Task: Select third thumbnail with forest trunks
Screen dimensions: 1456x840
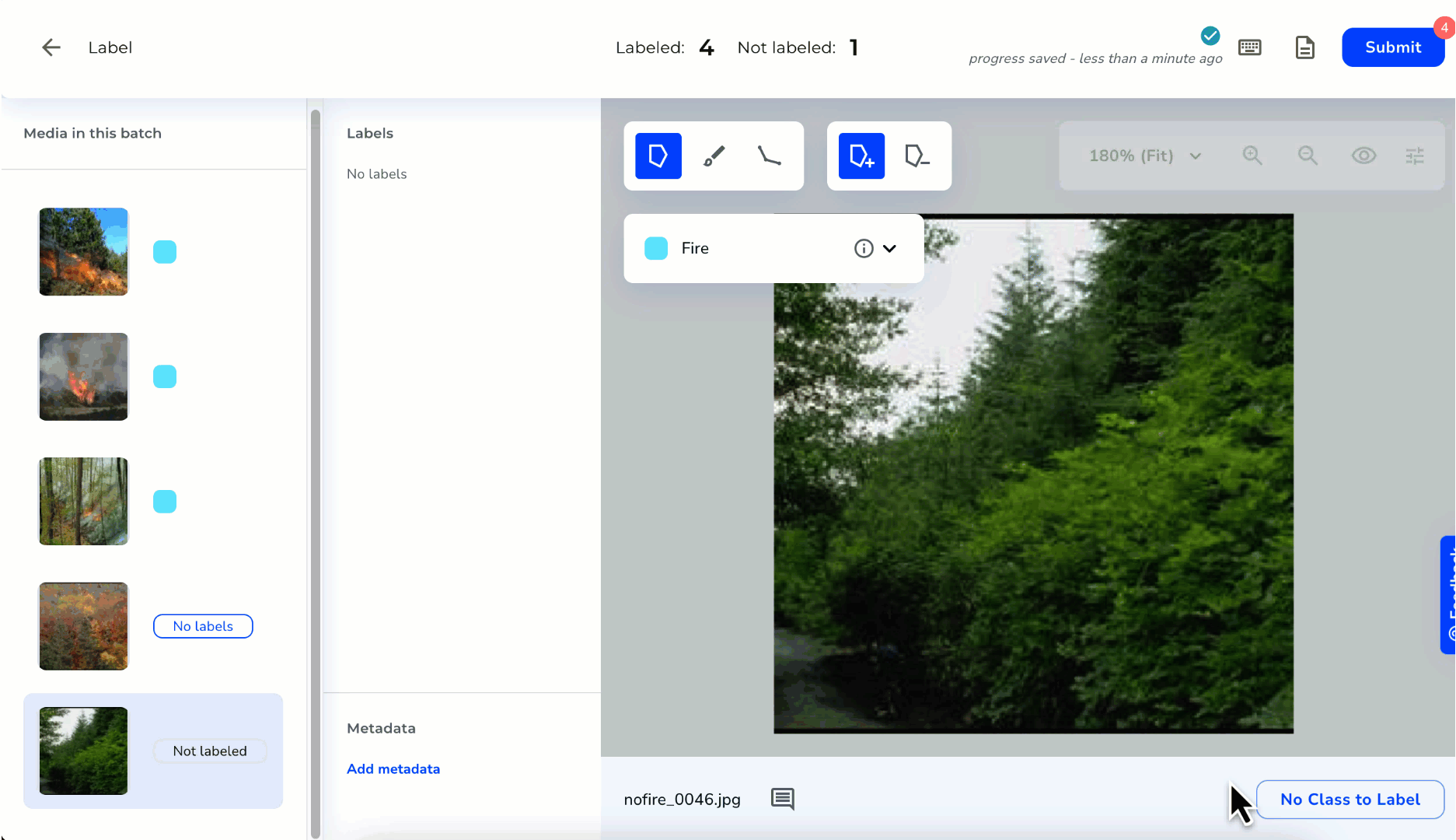Action: click(83, 501)
